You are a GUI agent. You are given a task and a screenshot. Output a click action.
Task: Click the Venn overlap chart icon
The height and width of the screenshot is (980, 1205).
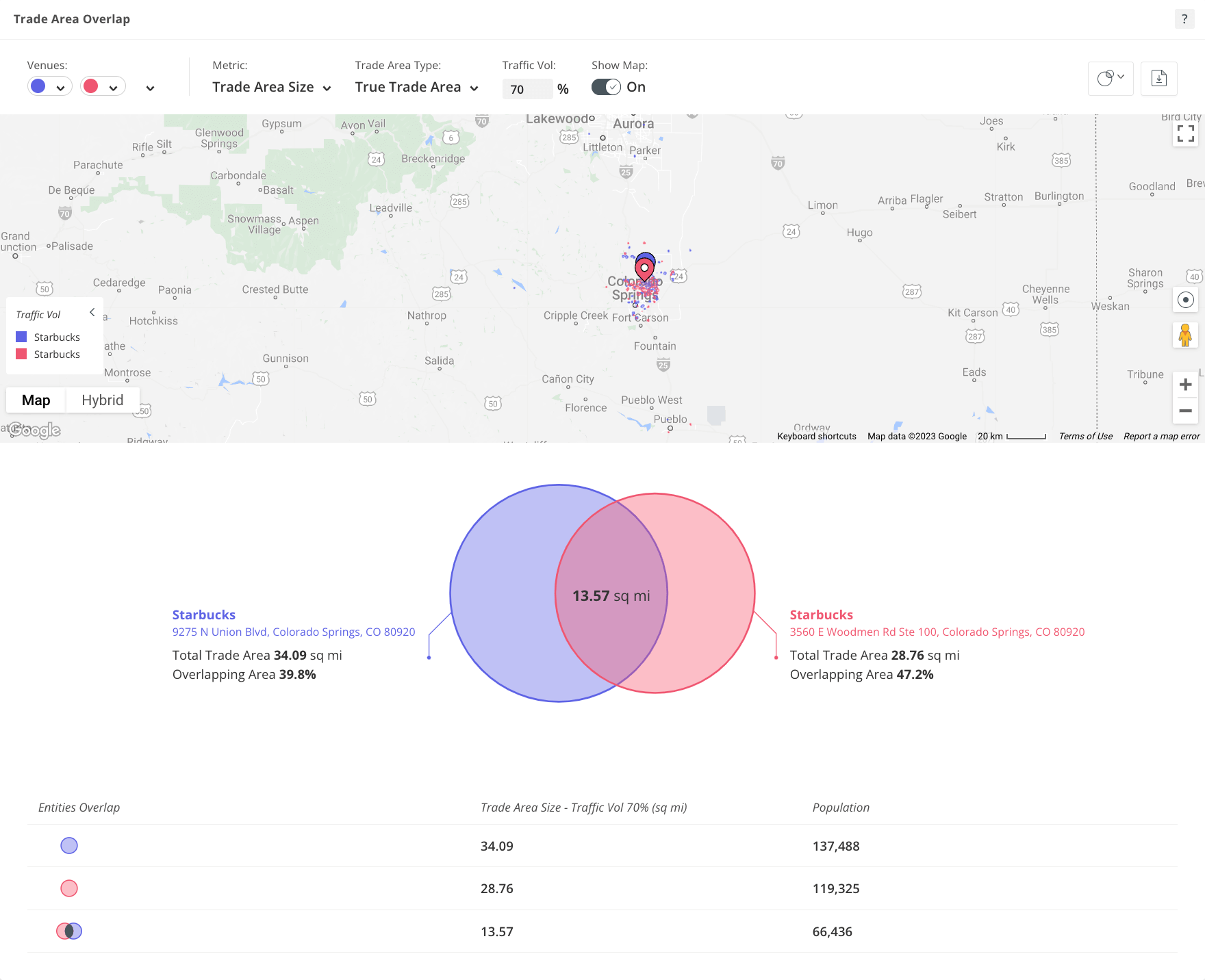point(1107,78)
